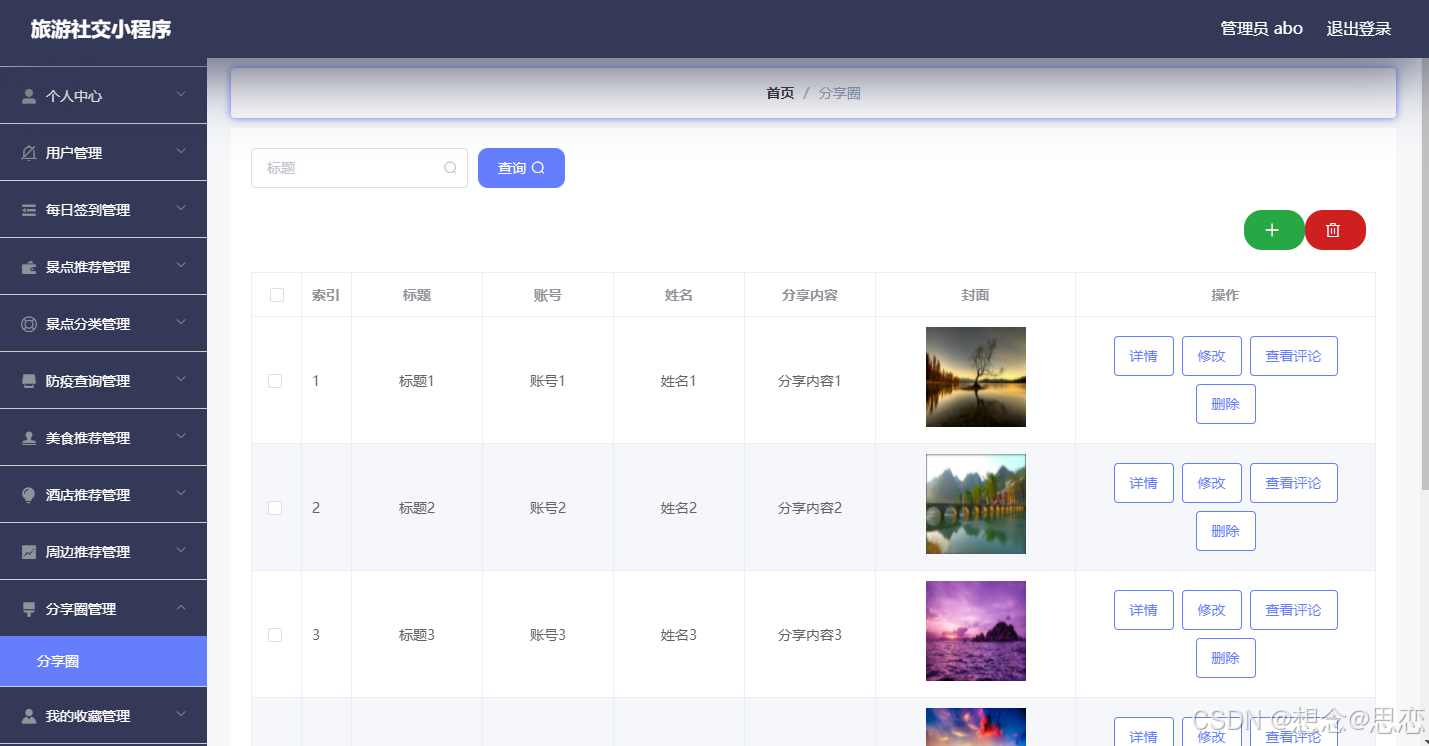Expand the 周边推荐管理 chevron
This screenshot has height=746, width=1429.
pos(181,550)
